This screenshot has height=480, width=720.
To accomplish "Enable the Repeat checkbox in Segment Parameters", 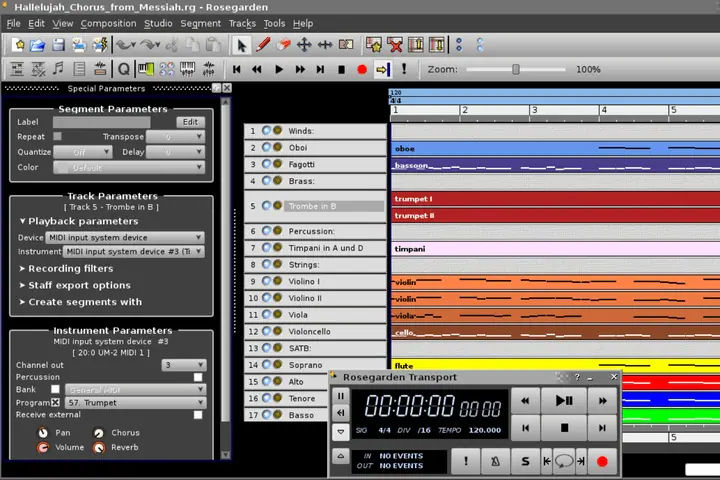I will (57, 136).
